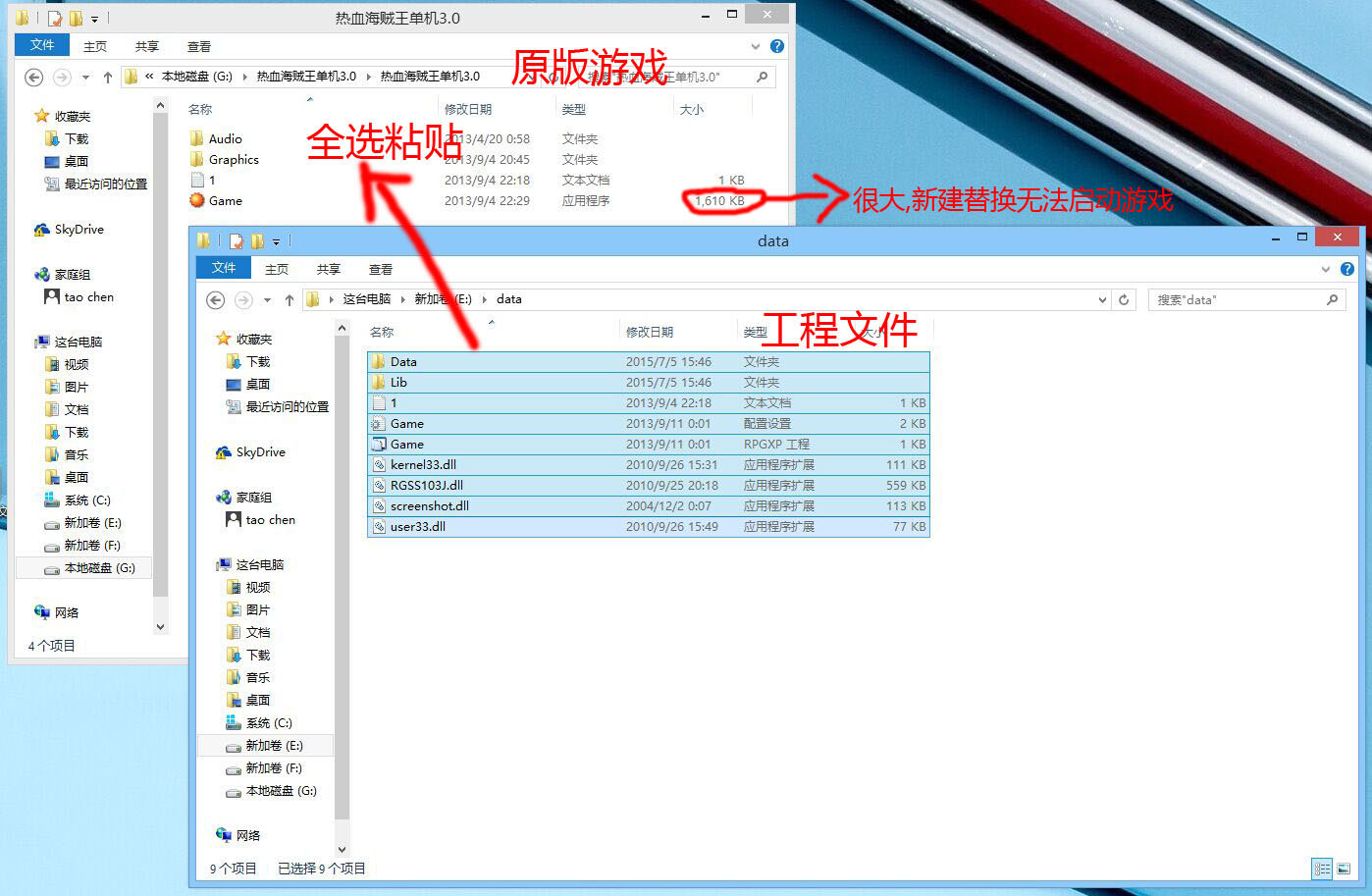Switch to large icons view in data window
This screenshot has height=896, width=1372.
pos(1344,869)
